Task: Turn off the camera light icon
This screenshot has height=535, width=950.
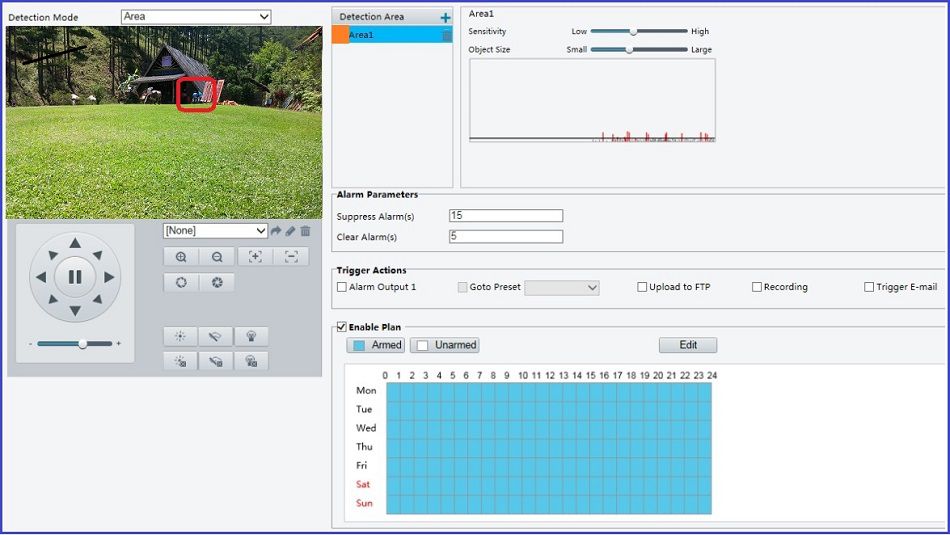Action: tap(180, 361)
